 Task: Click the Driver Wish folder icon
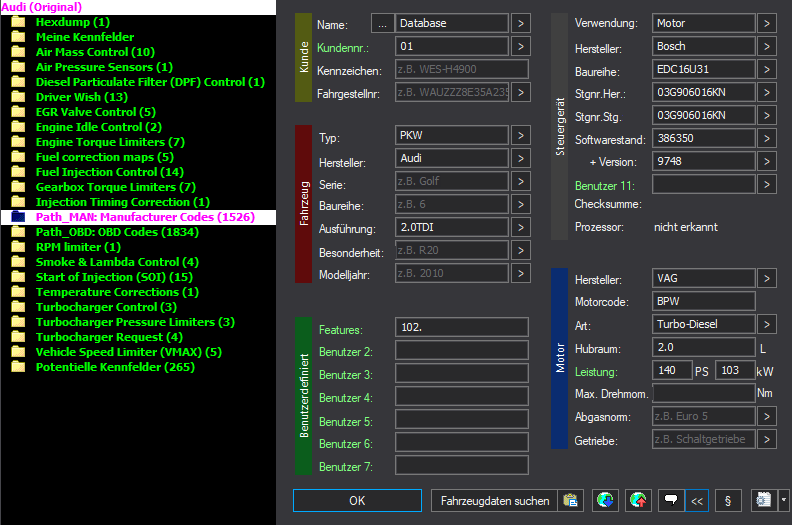pyautogui.click(x=19, y=97)
